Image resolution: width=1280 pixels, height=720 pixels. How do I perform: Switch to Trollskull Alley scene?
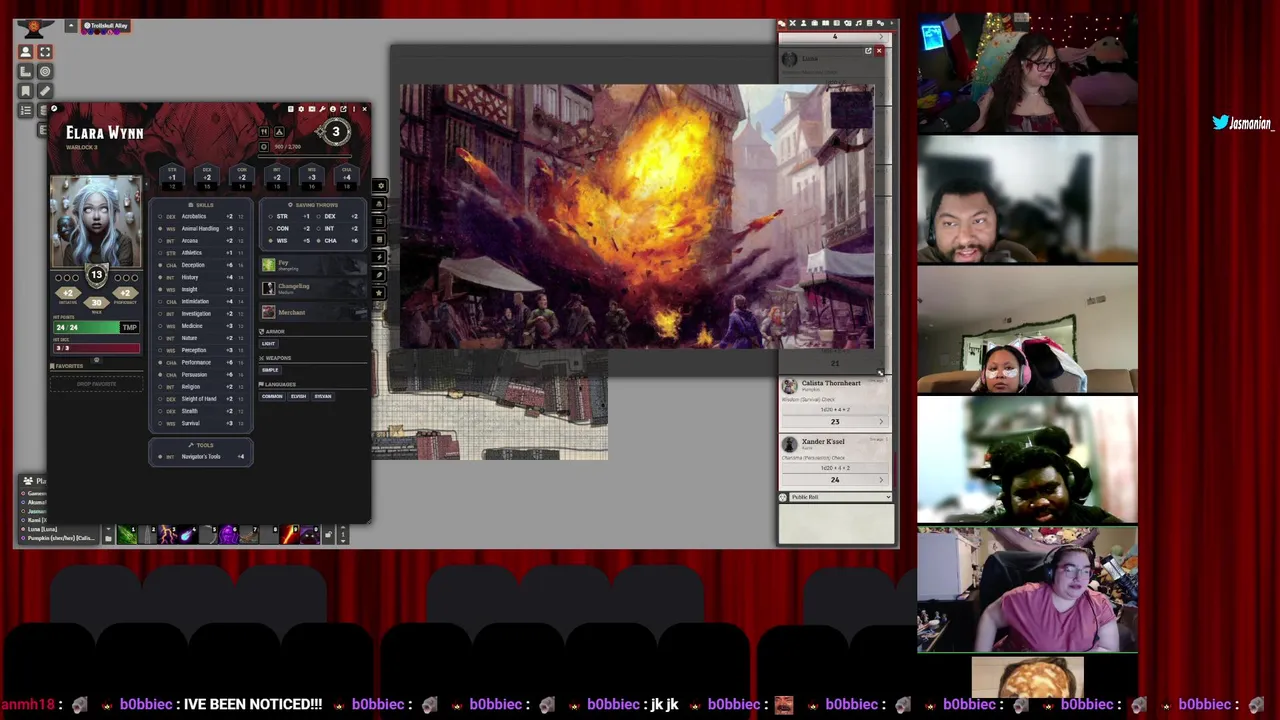pyautogui.click(x=106, y=26)
